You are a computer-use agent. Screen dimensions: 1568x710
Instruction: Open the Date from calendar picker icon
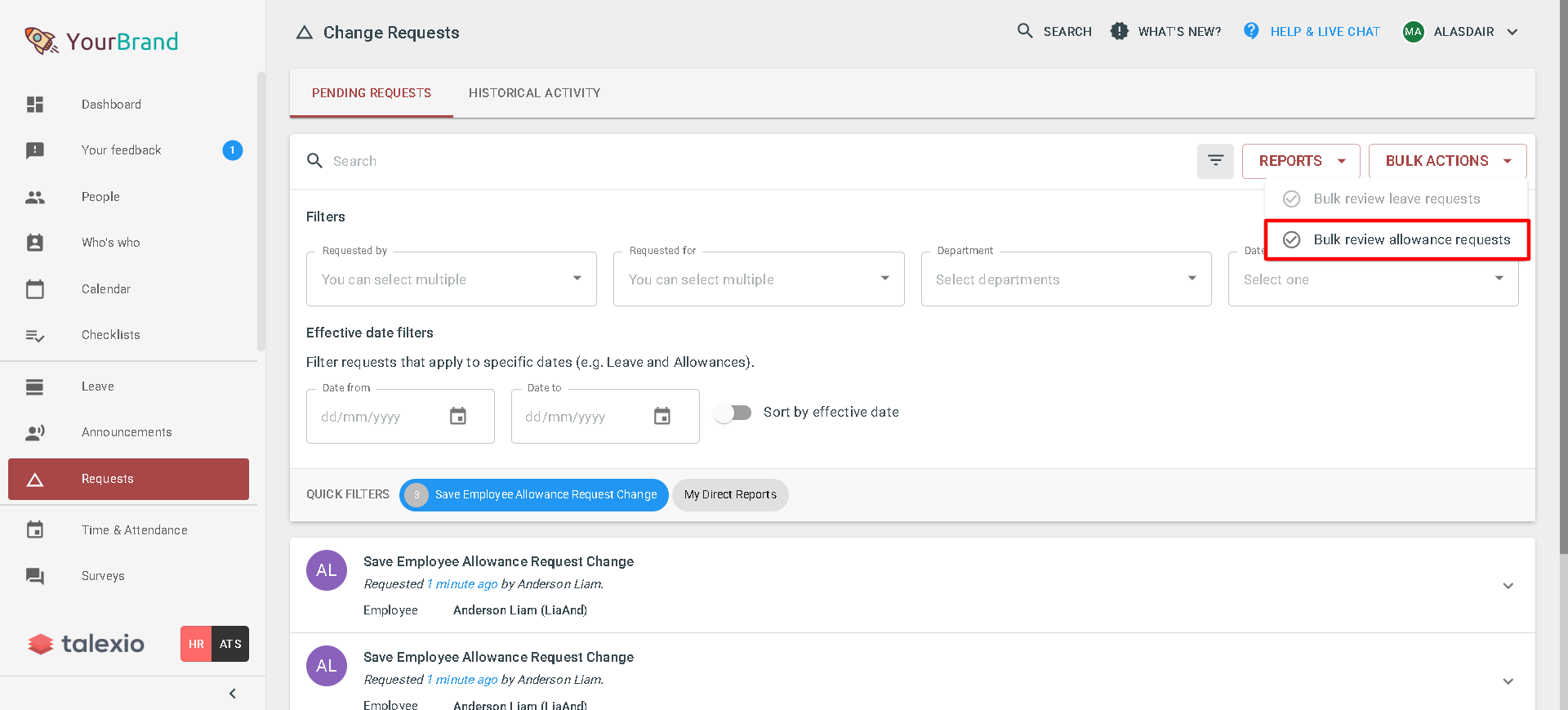click(x=458, y=417)
